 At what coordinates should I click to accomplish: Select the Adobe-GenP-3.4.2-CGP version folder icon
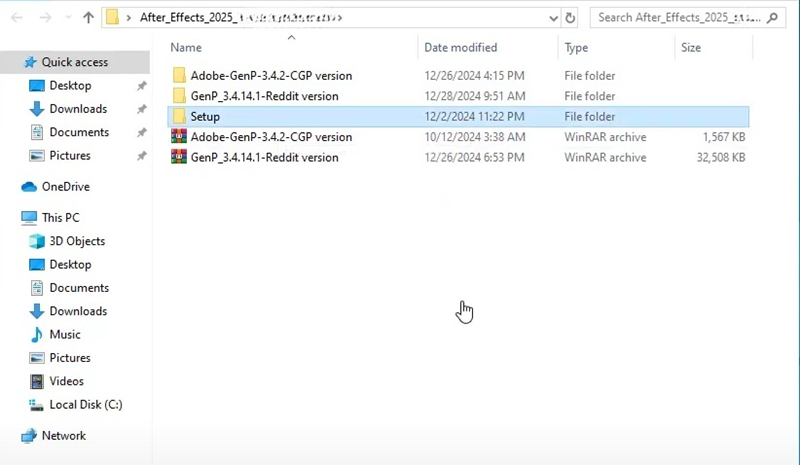tap(179, 76)
